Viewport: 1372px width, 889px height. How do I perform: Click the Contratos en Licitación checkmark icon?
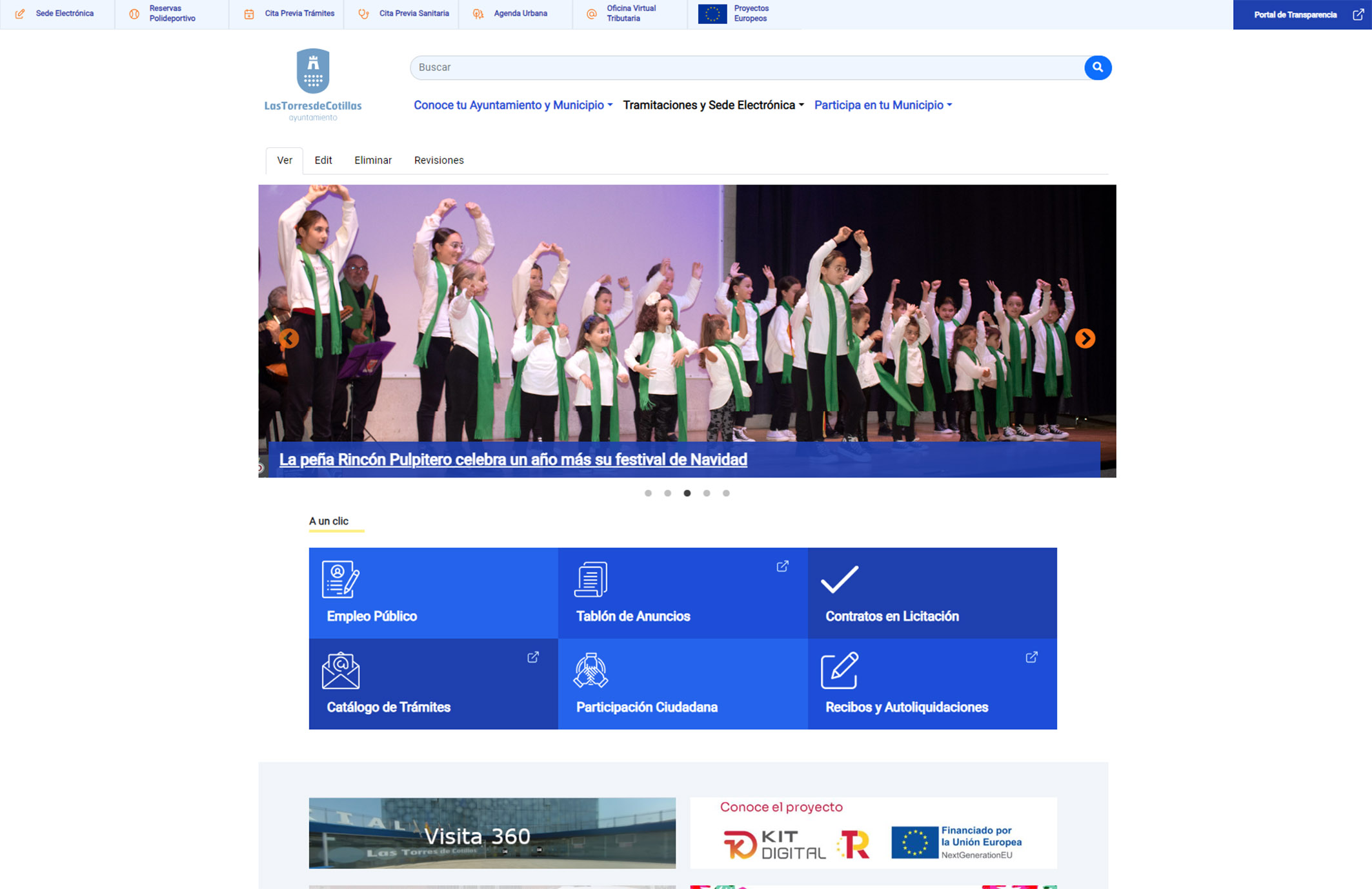click(839, 579)
